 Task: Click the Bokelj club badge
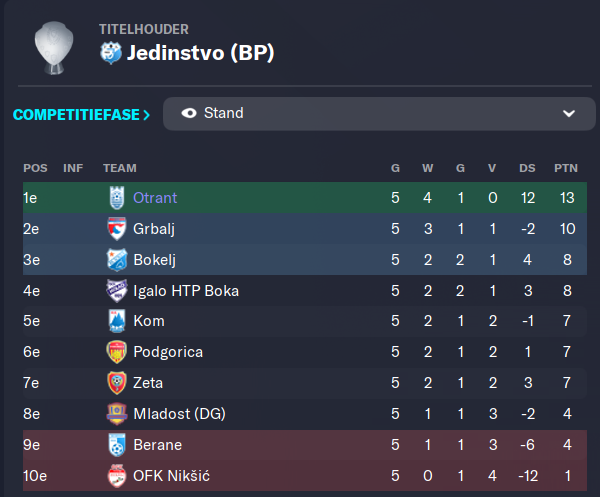(117, 260)
